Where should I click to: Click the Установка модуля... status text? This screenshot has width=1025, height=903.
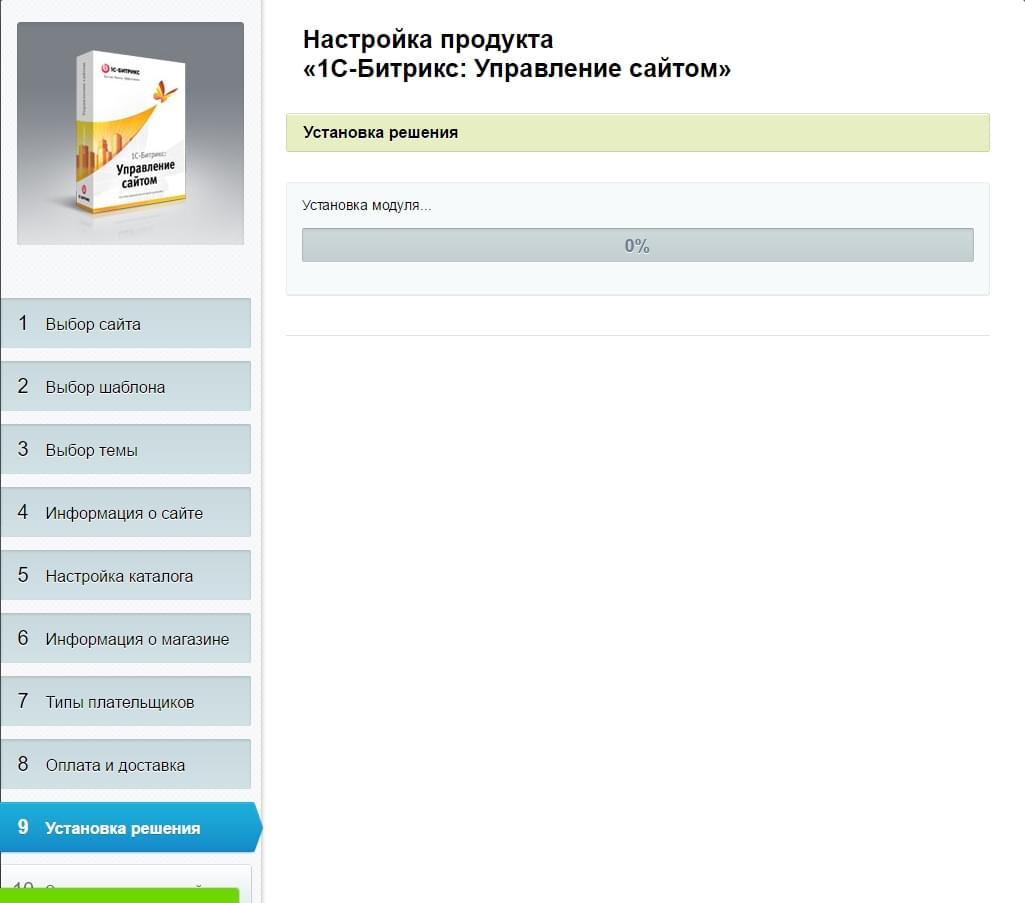point(367,205)
